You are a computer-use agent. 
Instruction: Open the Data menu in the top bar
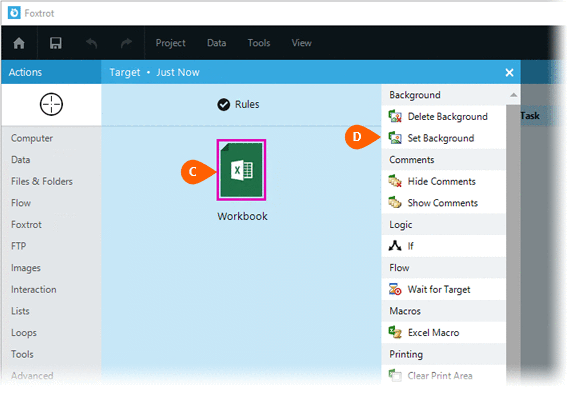216,43
